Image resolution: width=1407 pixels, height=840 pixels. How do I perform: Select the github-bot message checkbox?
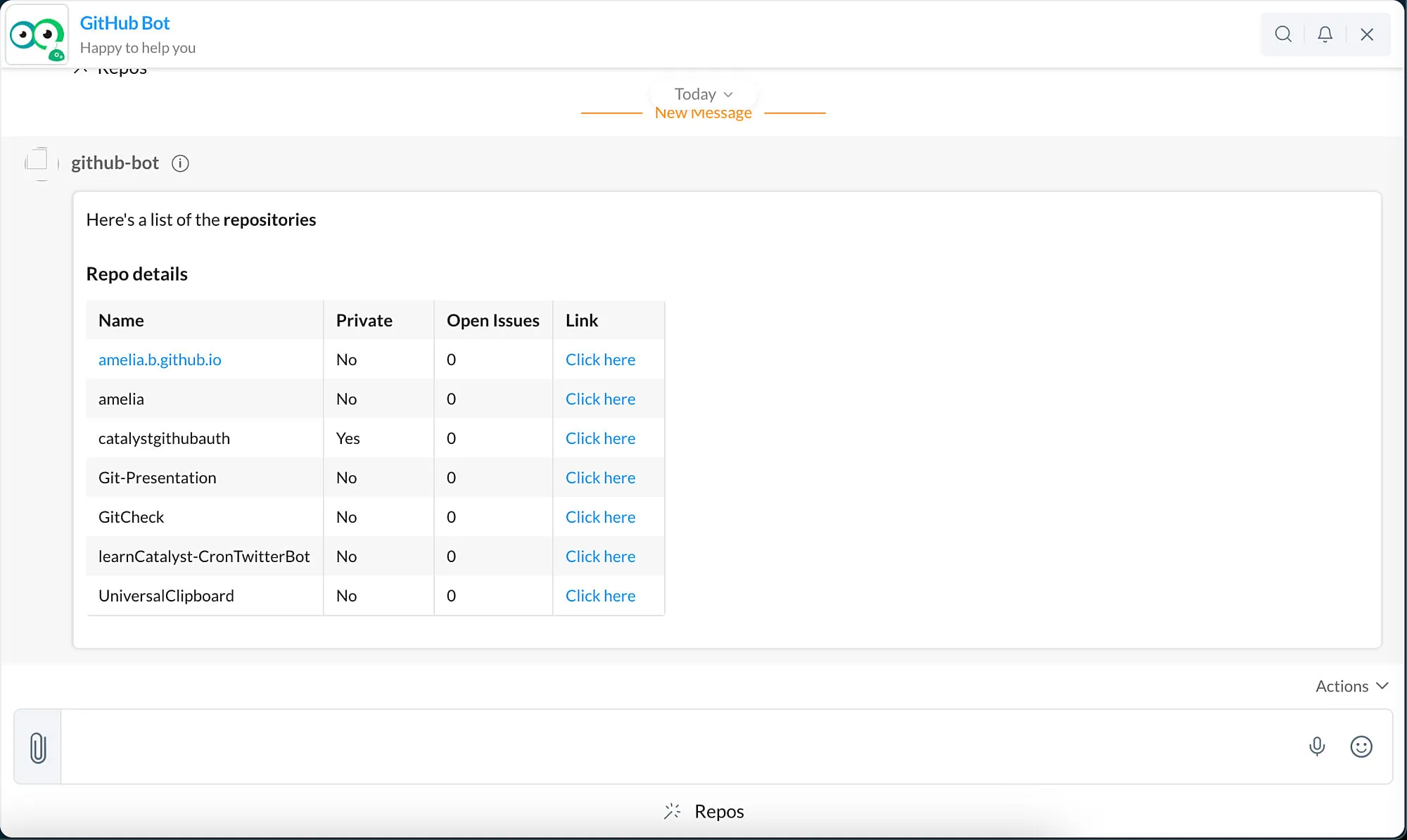pos(37,160)
